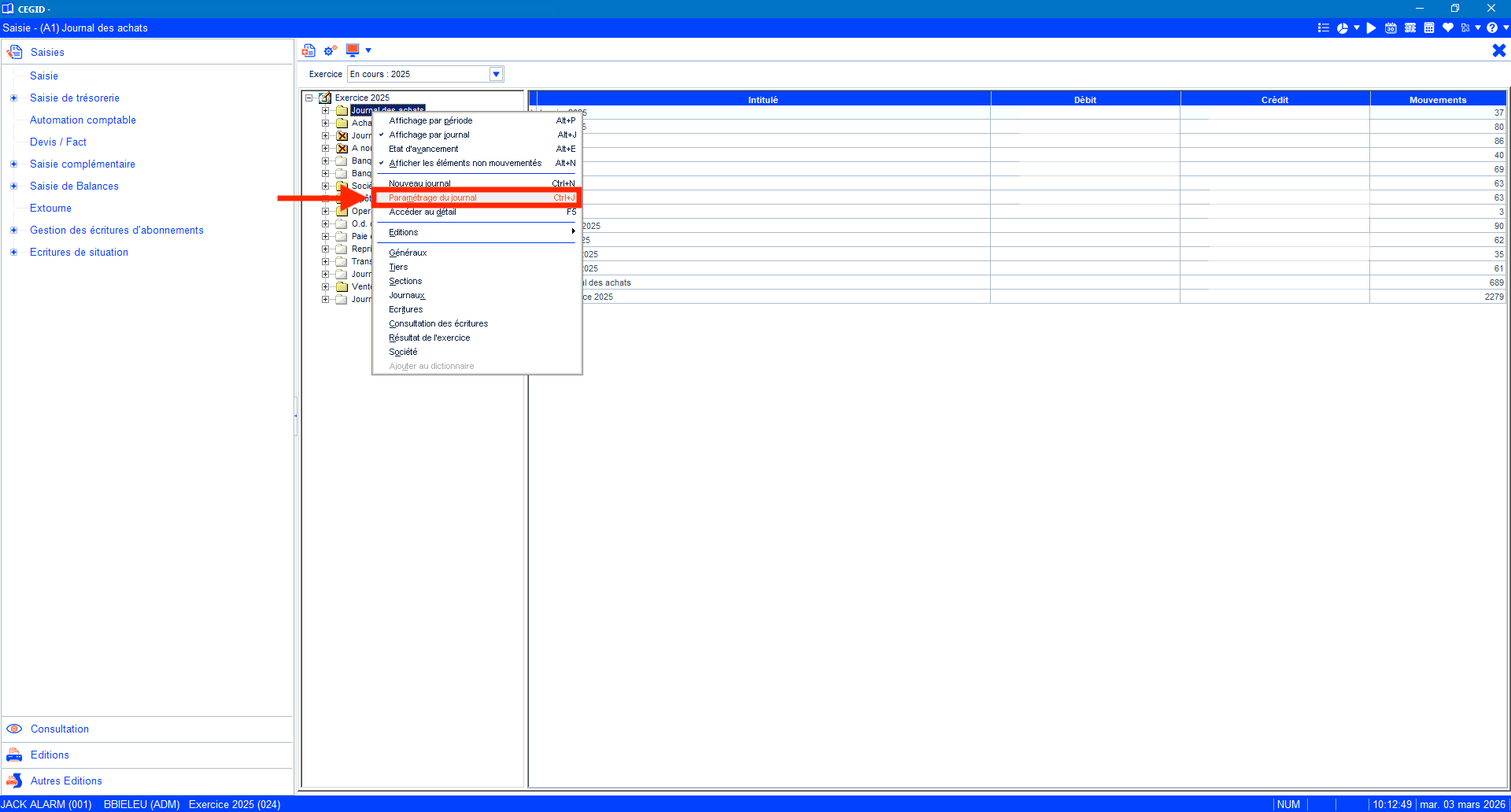Open Devis / Fact link
The image size is (1511, 812).
click(58, 142)
